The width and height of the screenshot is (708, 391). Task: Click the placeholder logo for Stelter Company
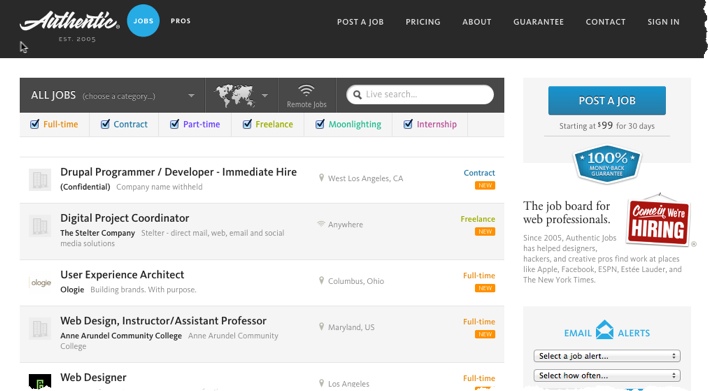pos(40,226)
